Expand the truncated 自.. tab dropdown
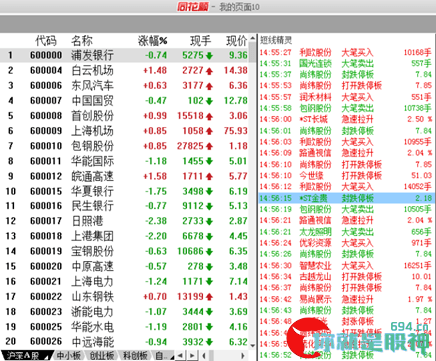Viewport: 436px width, 361px height. tap(164, 355)
